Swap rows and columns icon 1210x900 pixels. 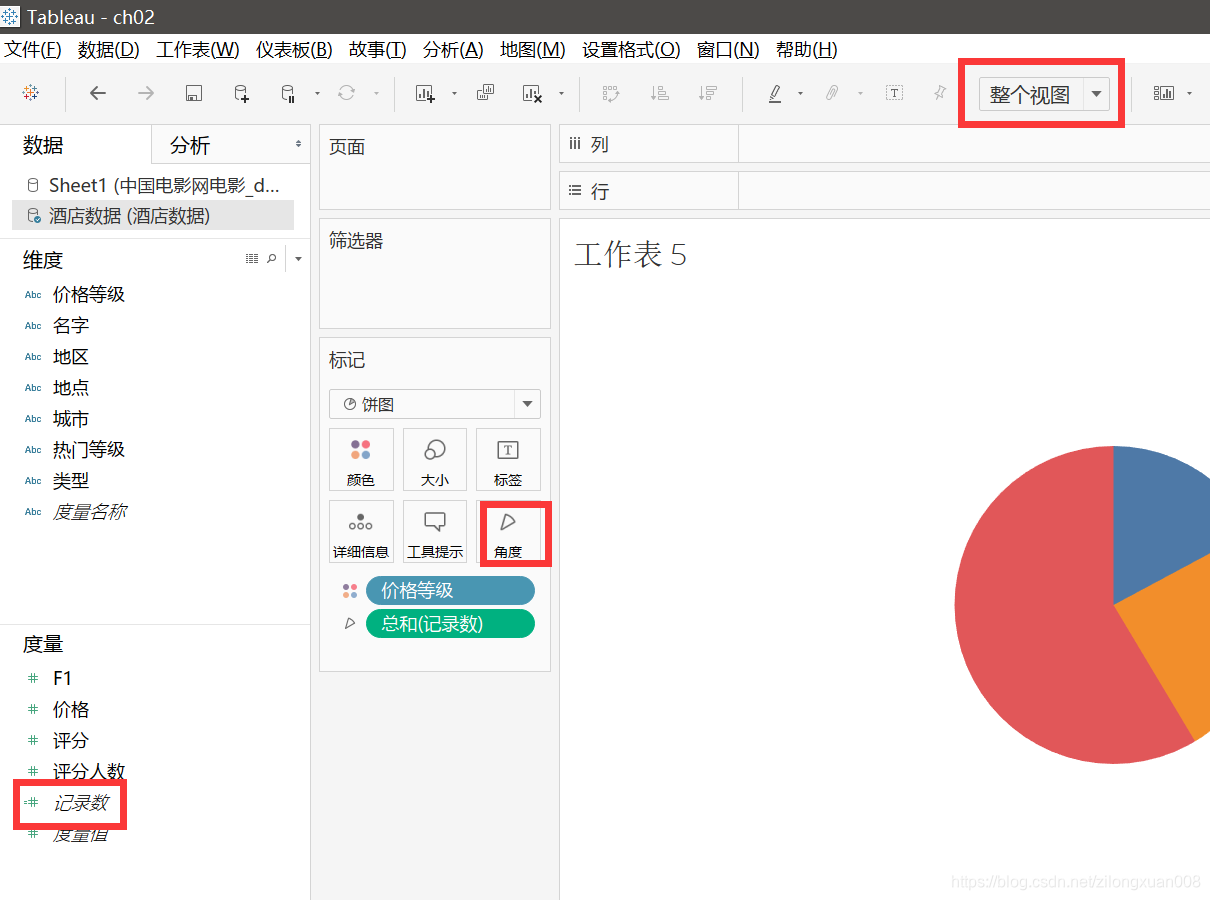click(611, 93)
